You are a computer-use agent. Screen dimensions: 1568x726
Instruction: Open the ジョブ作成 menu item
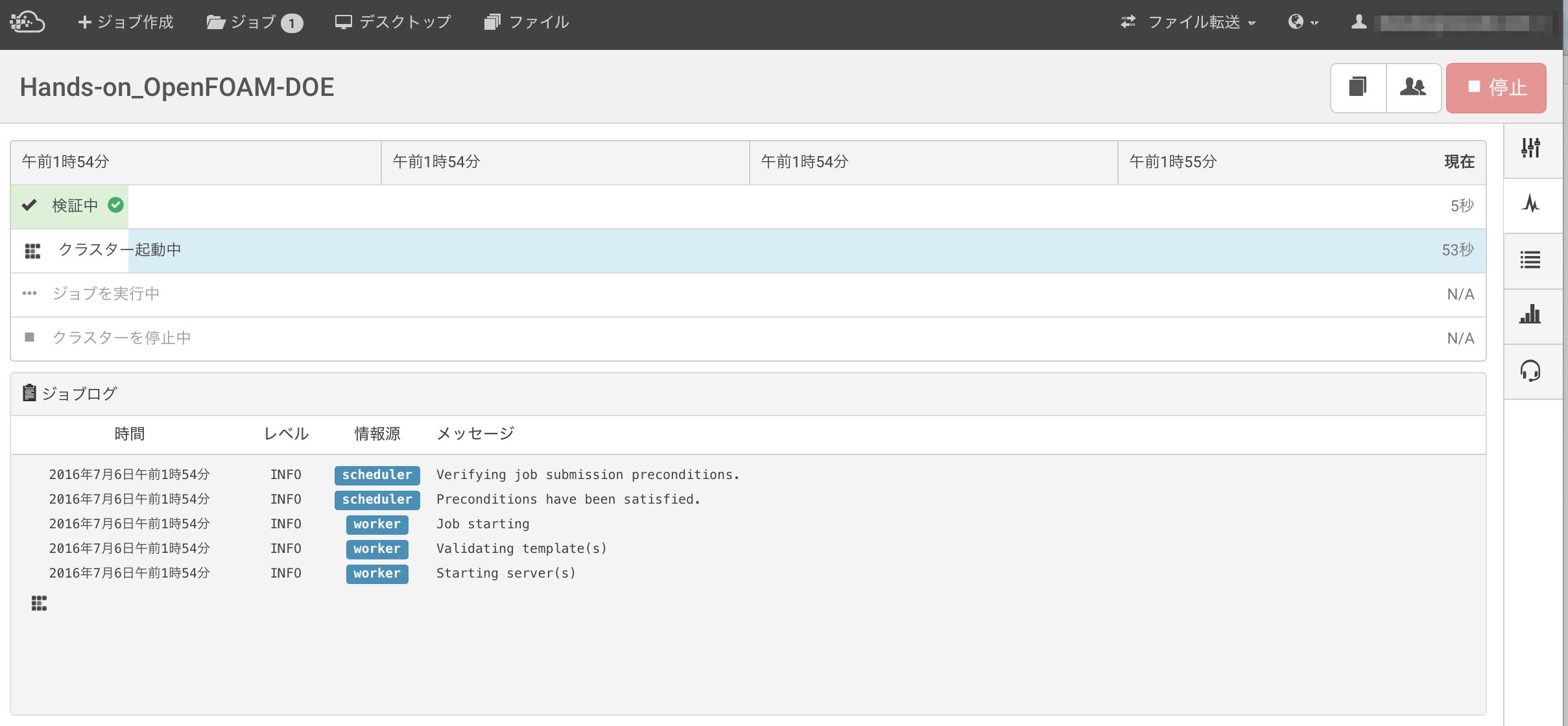(x=126, y=22)
